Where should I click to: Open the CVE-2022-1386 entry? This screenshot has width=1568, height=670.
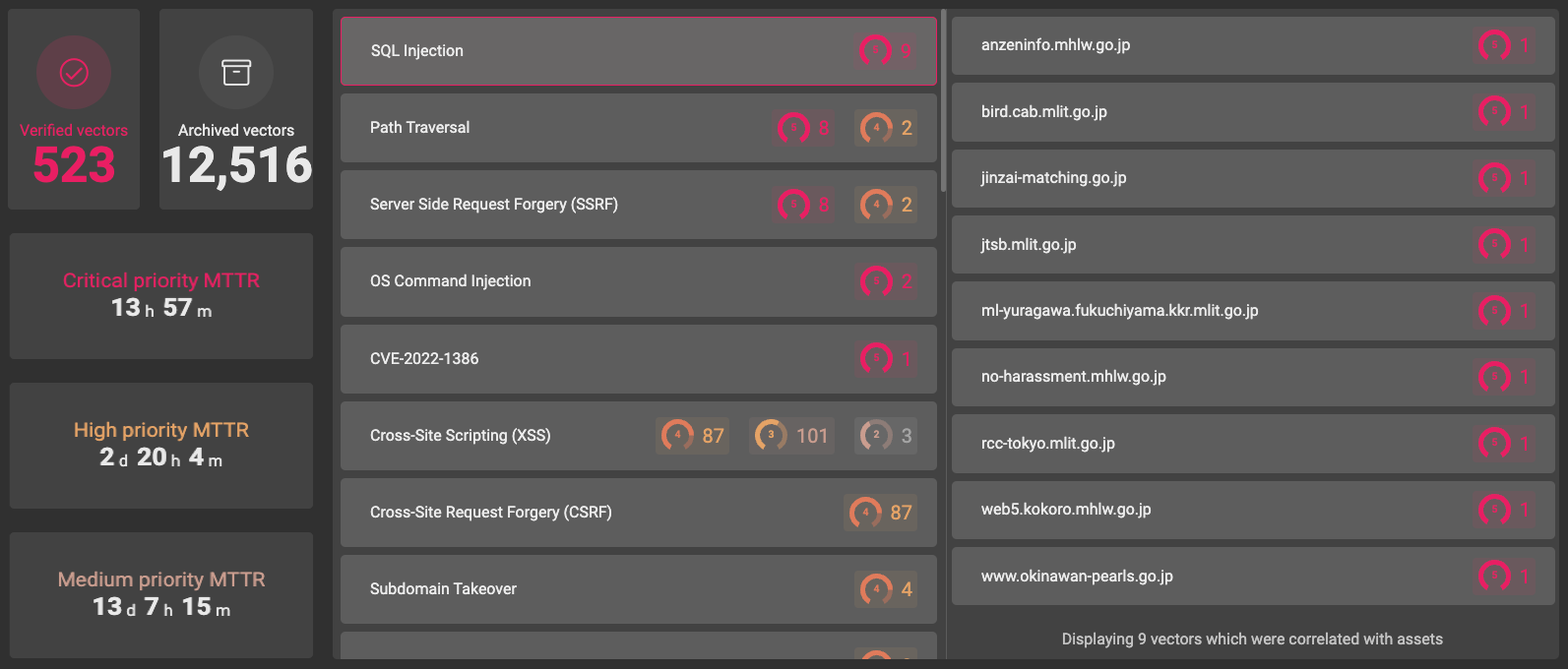[638, 358]
